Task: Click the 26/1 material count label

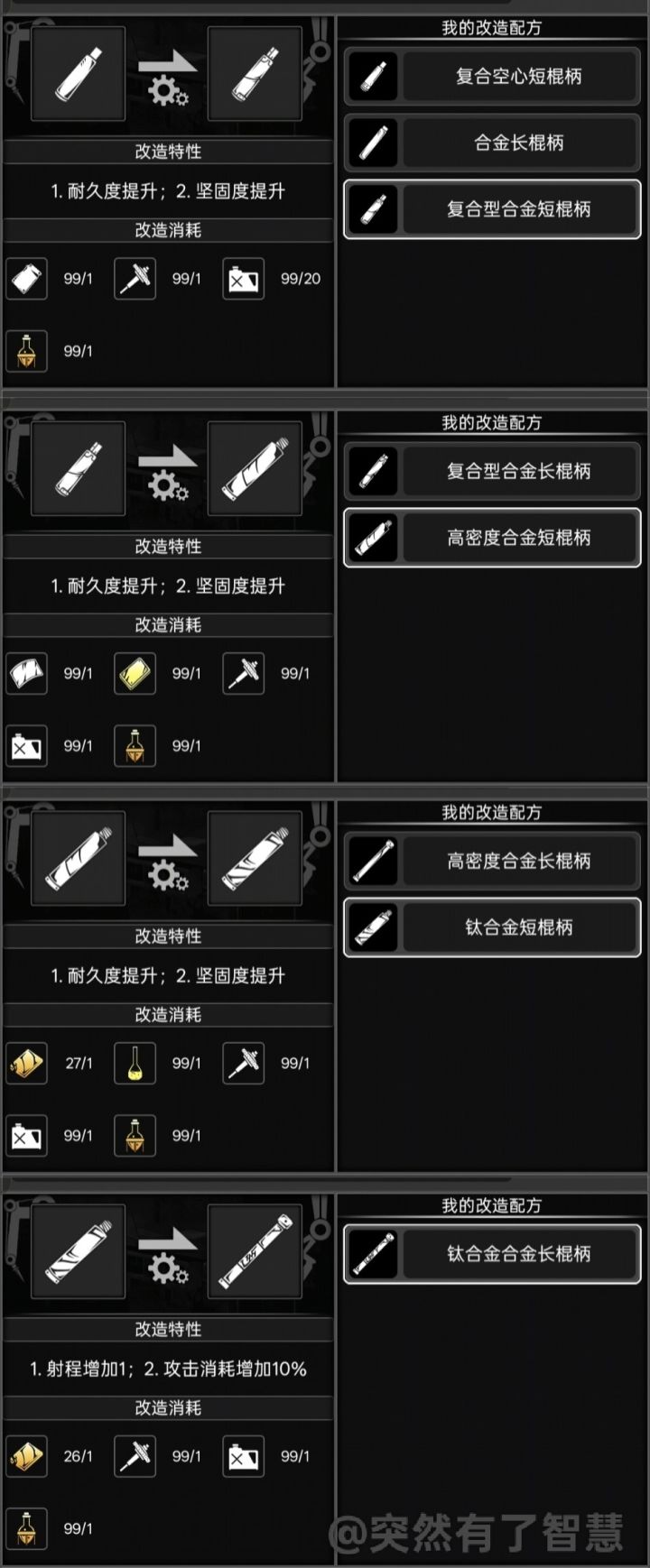Action: (79, 1456)
